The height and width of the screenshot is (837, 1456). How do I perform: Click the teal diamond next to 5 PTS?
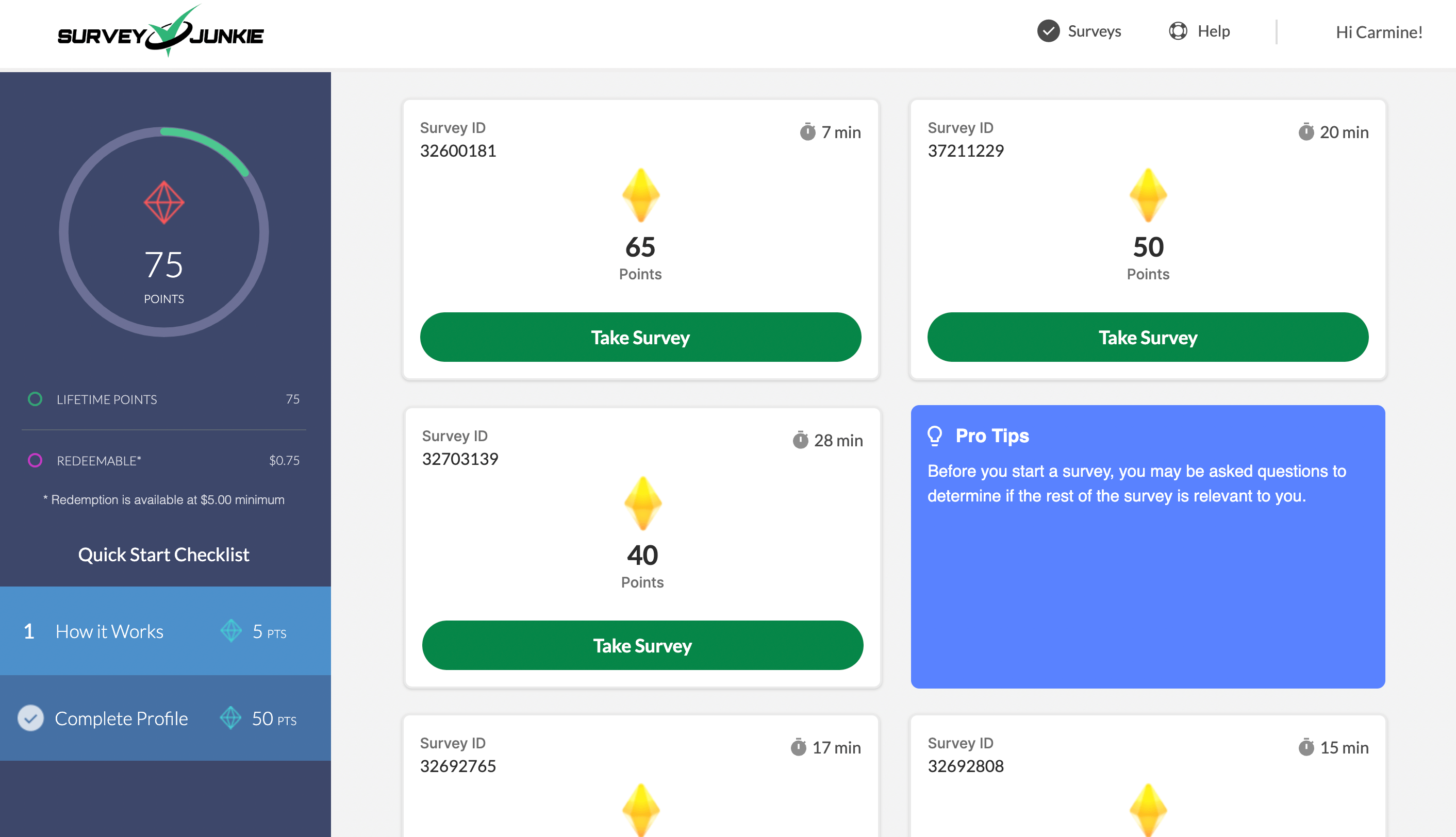[231, 631]
